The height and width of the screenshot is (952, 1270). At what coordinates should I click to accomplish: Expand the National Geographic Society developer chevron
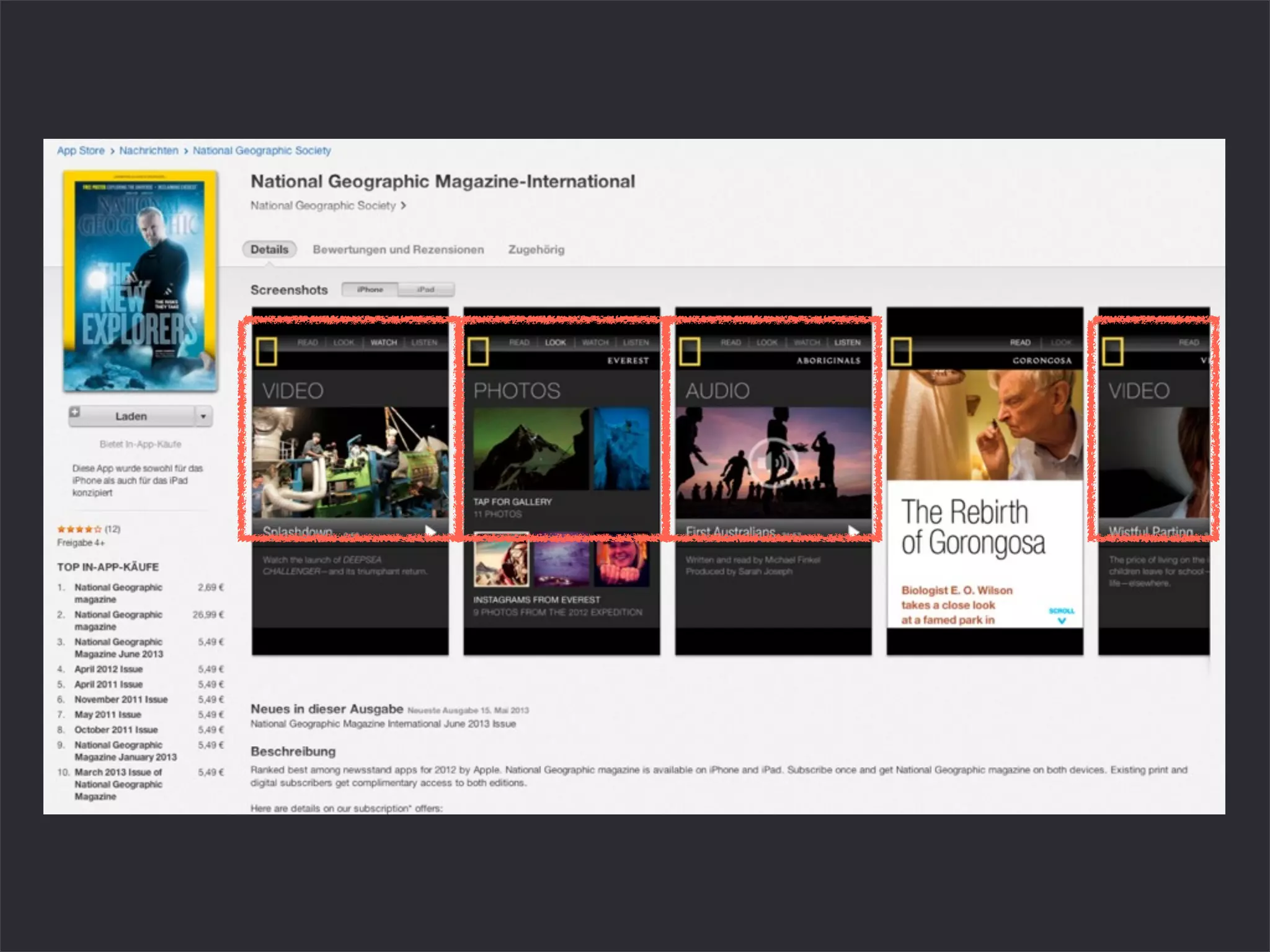click(x=404, y=205)
